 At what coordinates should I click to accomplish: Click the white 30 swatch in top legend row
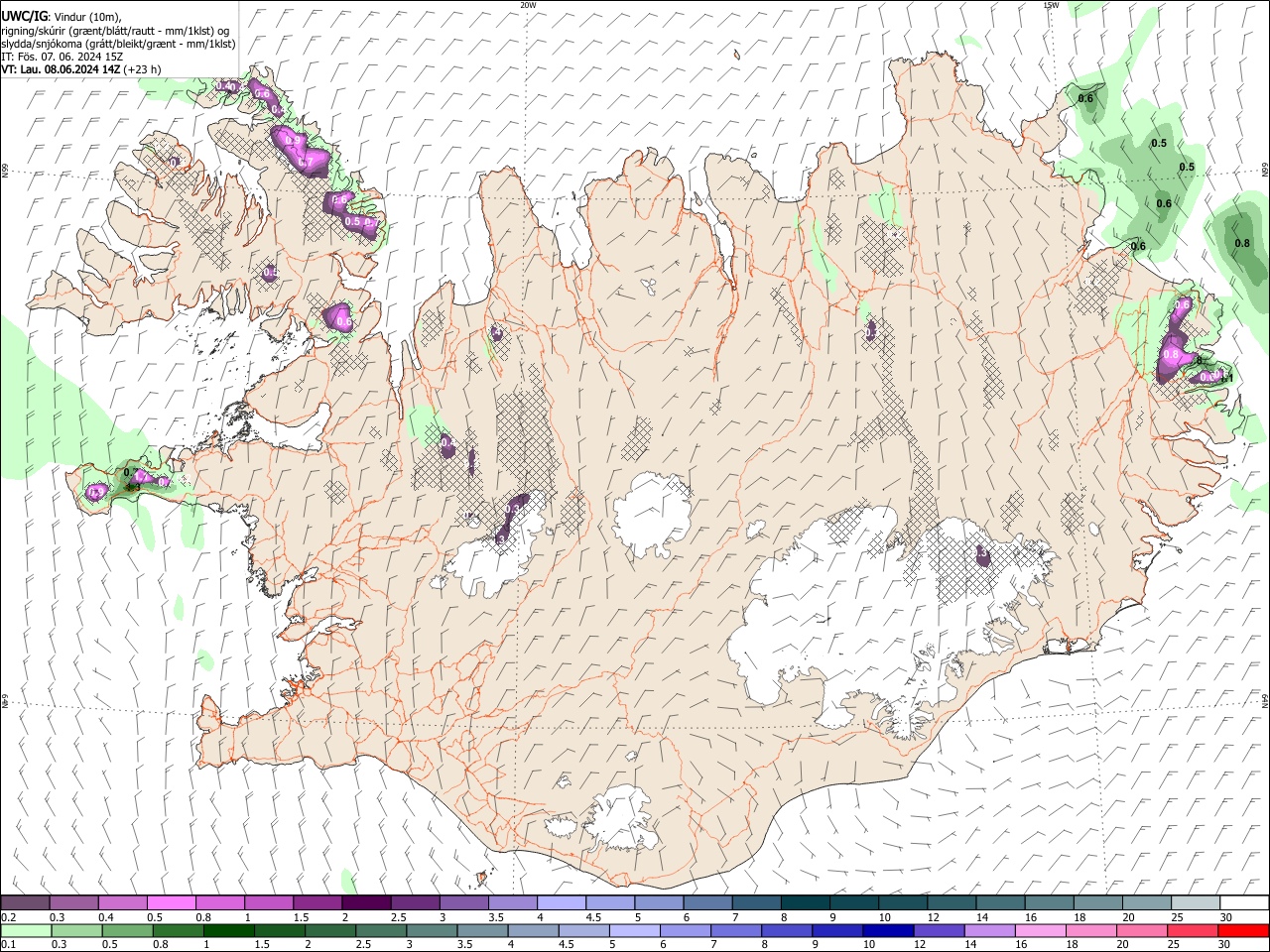click(x=1243, y=902)
